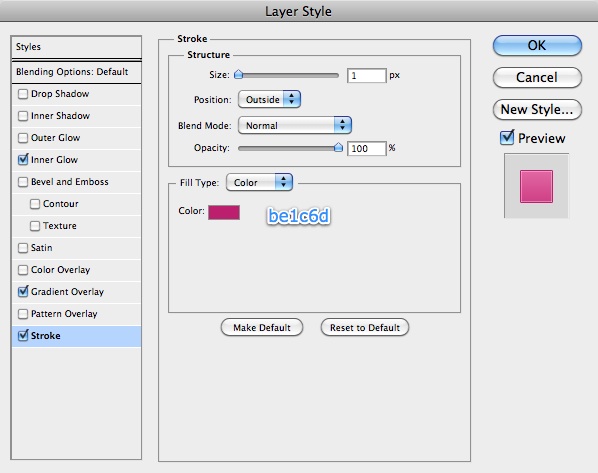
Task: Select the Contour sub-style label
Action: [x=61, y=204]
